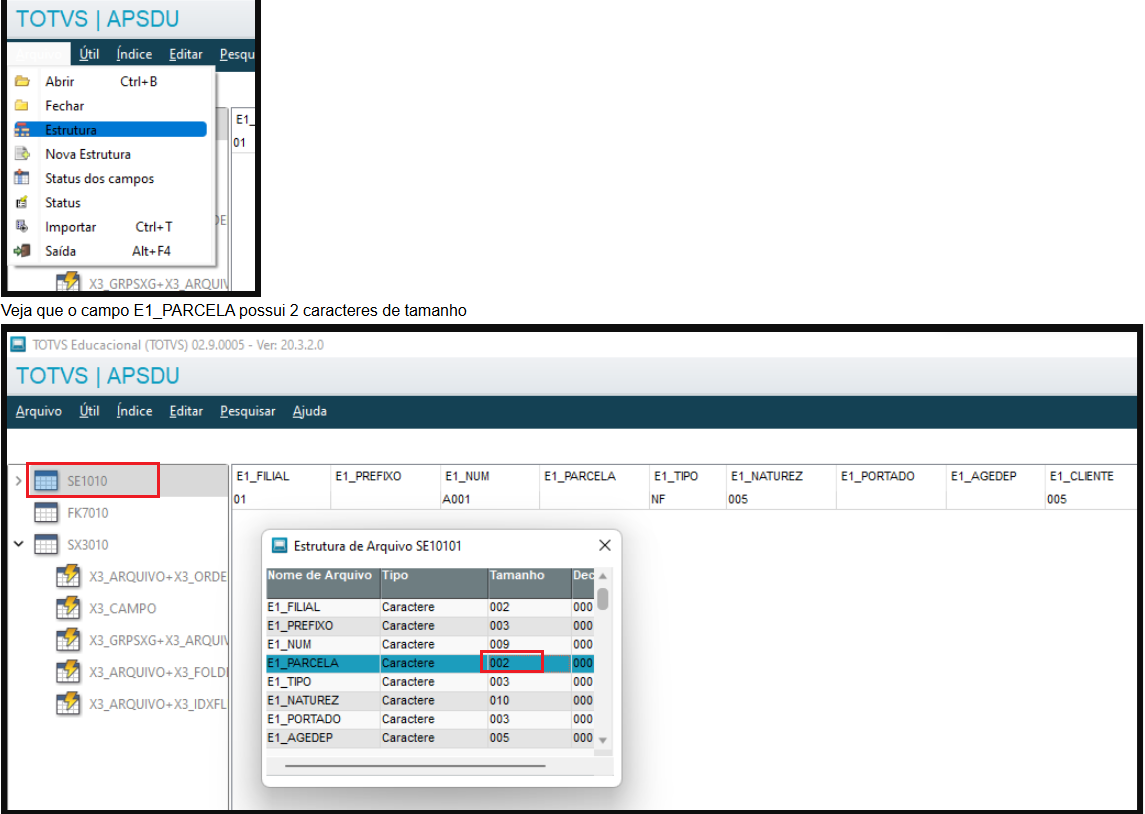Open the Útil menu in the lower window
The image size is (1145, 814).
tap(89, 411)
